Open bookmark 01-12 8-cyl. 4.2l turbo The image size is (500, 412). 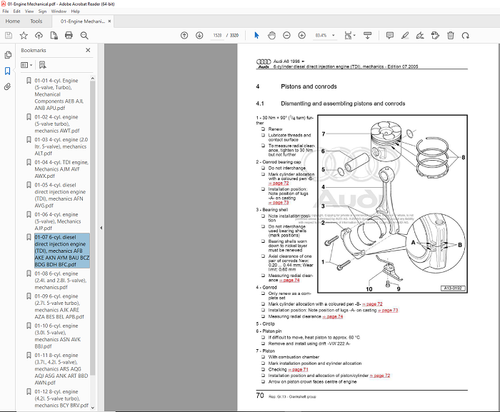[61, 398]
